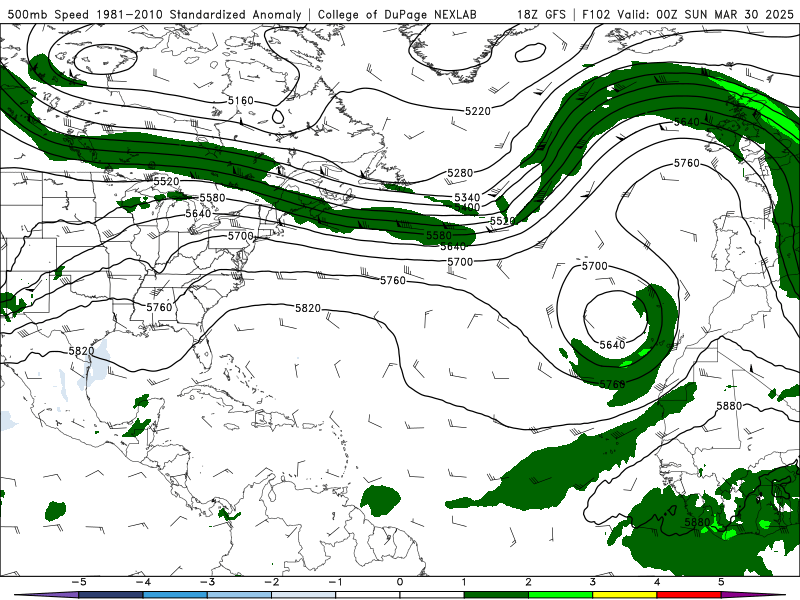This screenshot has width=800, height=600.
Task: Click the 5400 contour label
Action: [x=467, y=207]
